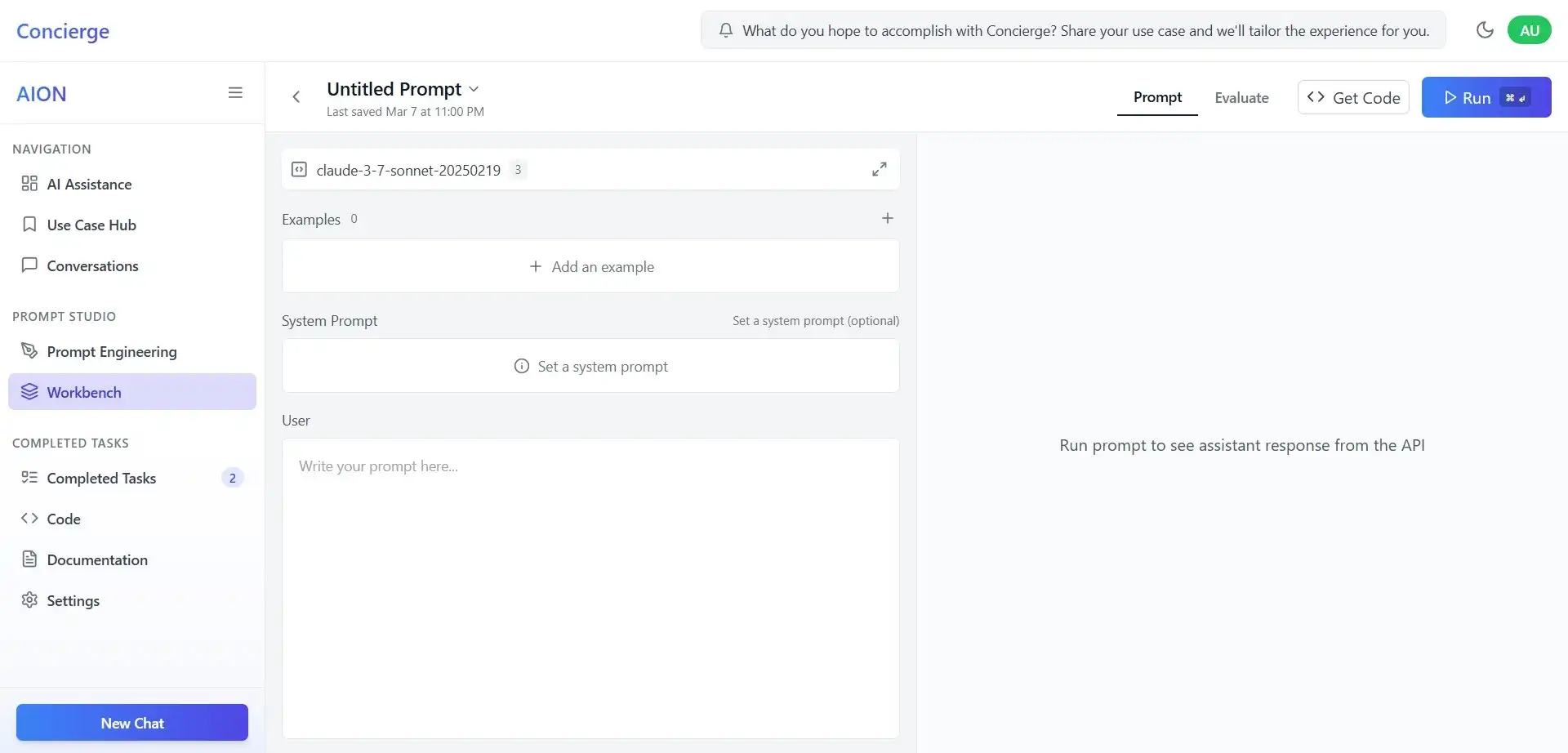The width and height of the screenshot is (1568, 753).
Task: Click the notification bell in the top bar
Action: coord(726,29)
